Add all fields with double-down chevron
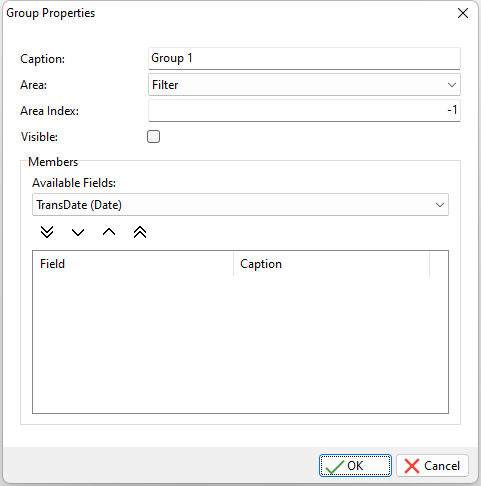The image size is (481, 486). [47, 232]
